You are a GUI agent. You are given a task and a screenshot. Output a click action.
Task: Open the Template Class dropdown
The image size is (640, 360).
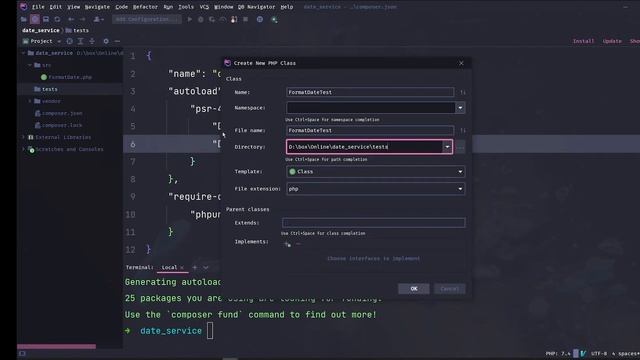pyautogui.click(x=376, y=172)
